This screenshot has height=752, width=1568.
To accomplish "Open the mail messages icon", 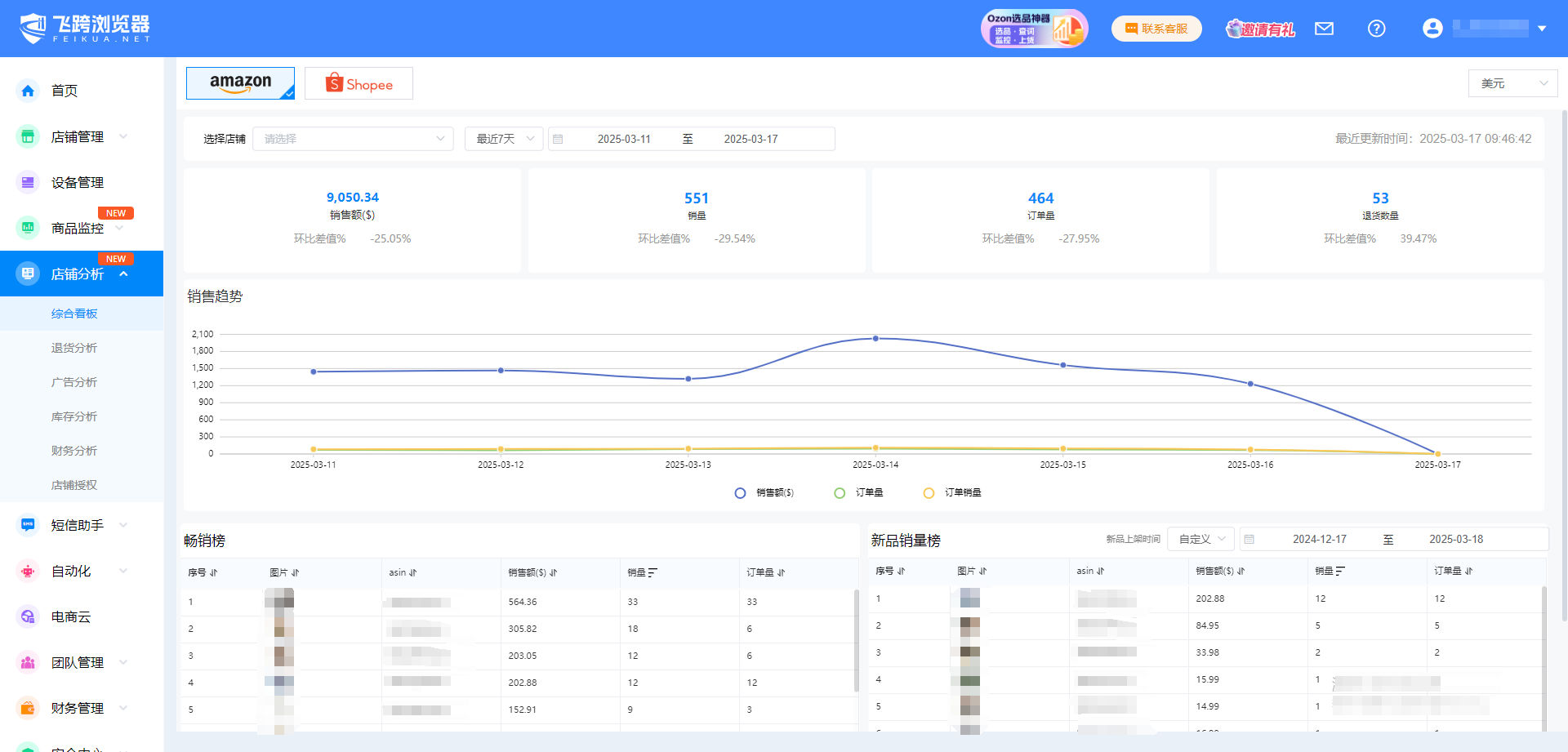I will pos(1324,29).
